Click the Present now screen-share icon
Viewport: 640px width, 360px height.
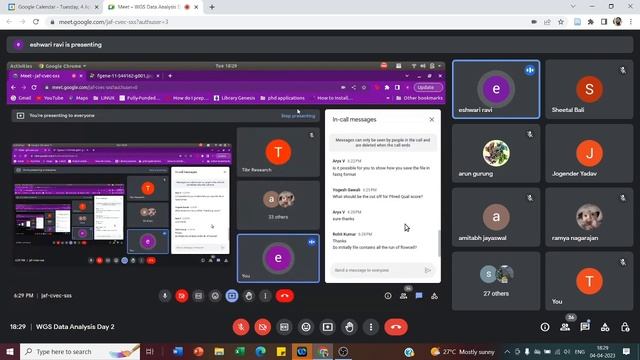click(x=327, y=327)
